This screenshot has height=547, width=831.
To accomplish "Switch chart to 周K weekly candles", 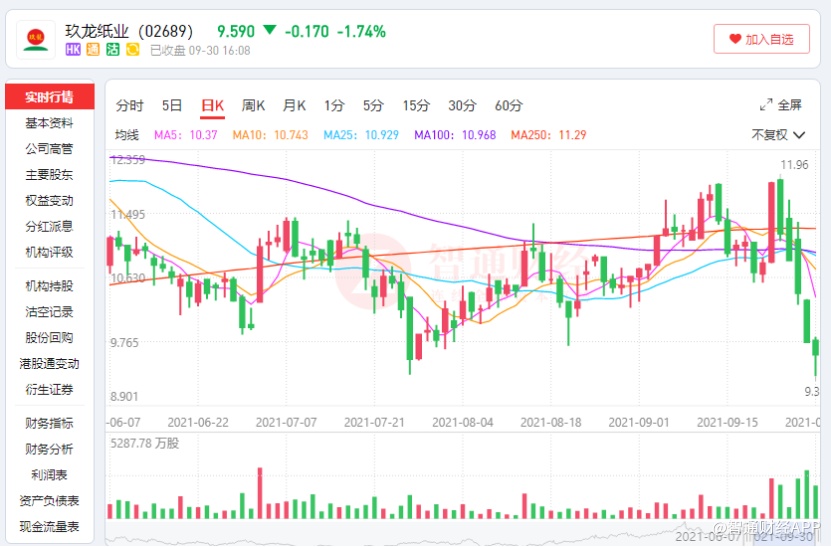I will click(x=253, y=105).
